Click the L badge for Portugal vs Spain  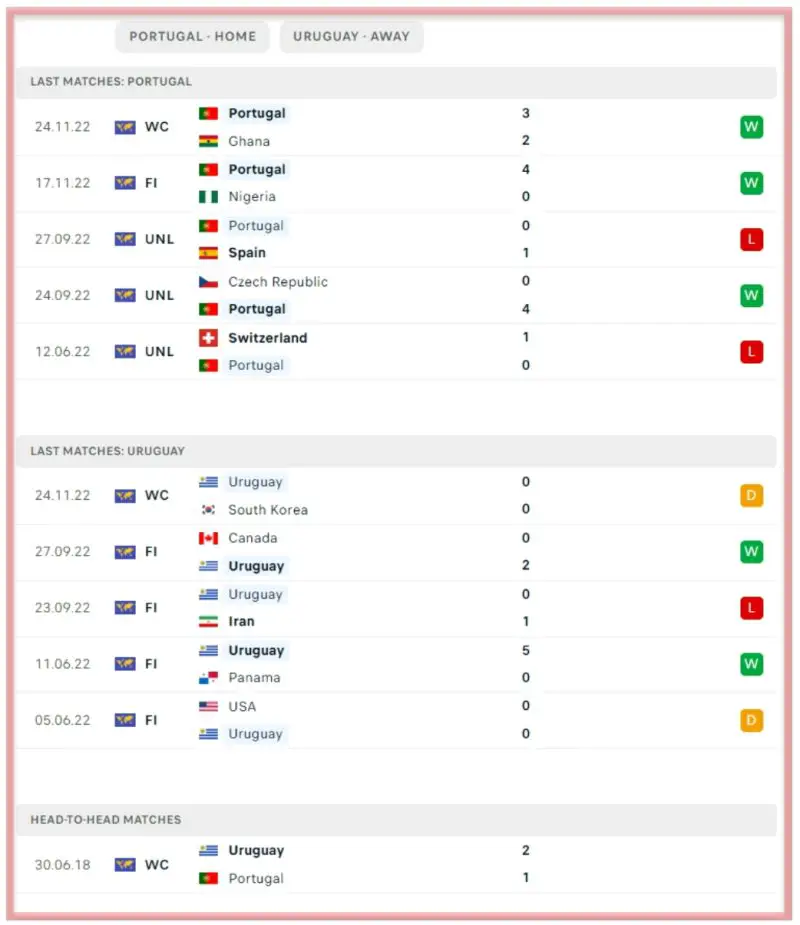(x=751, y=239)
